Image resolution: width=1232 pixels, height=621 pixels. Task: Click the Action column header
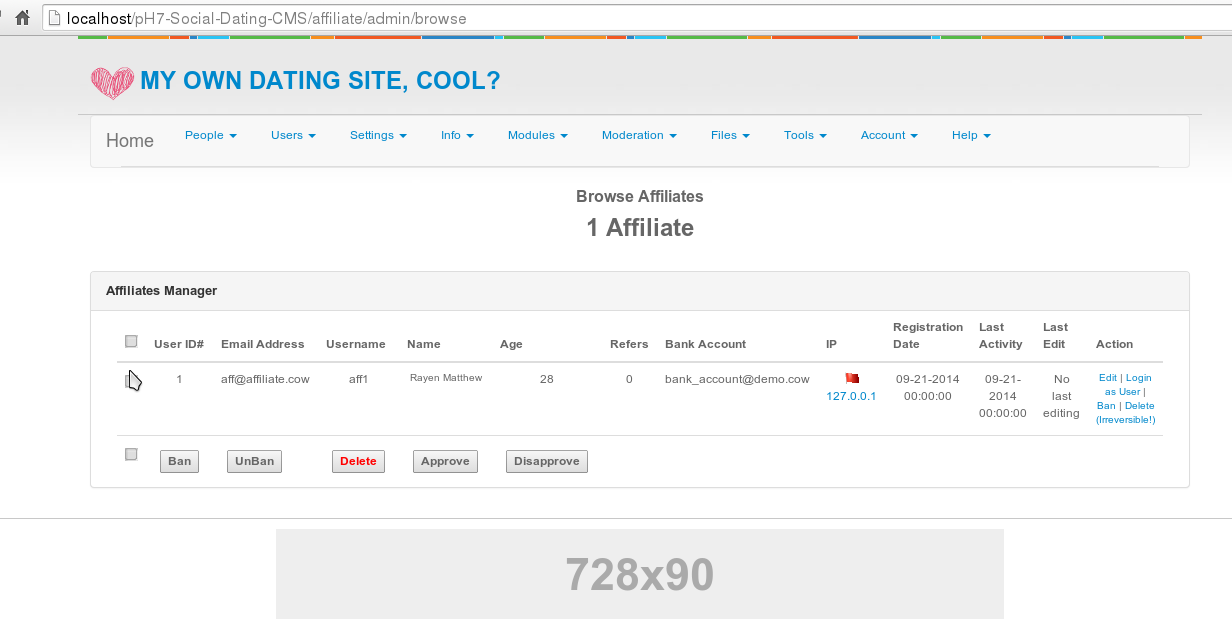tap(1114, 344)
